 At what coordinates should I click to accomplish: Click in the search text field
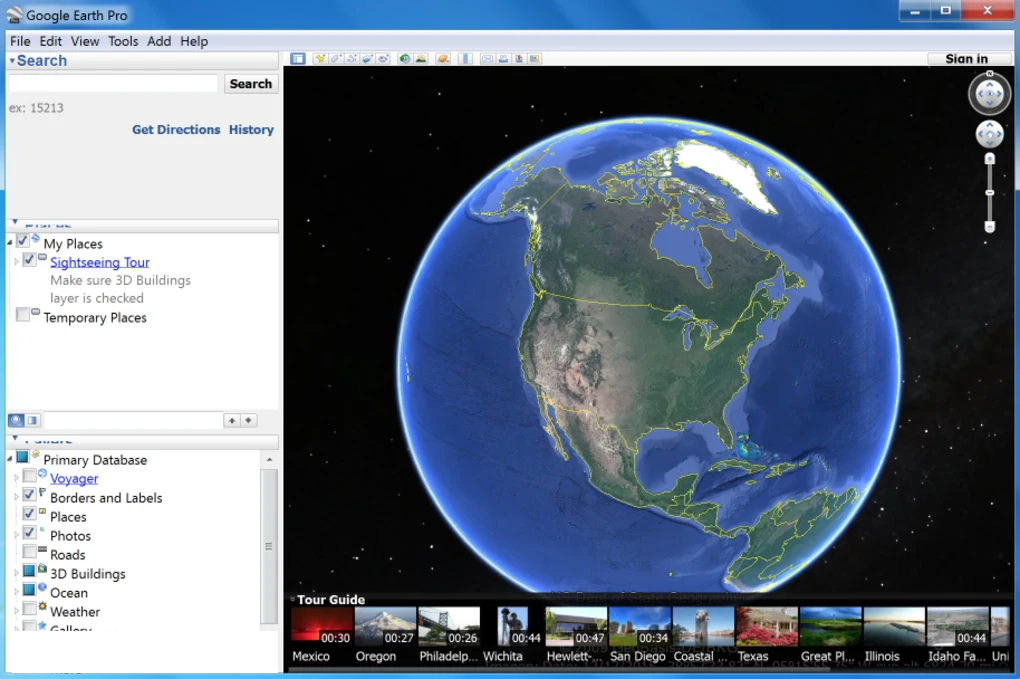(x=113, y=83)
